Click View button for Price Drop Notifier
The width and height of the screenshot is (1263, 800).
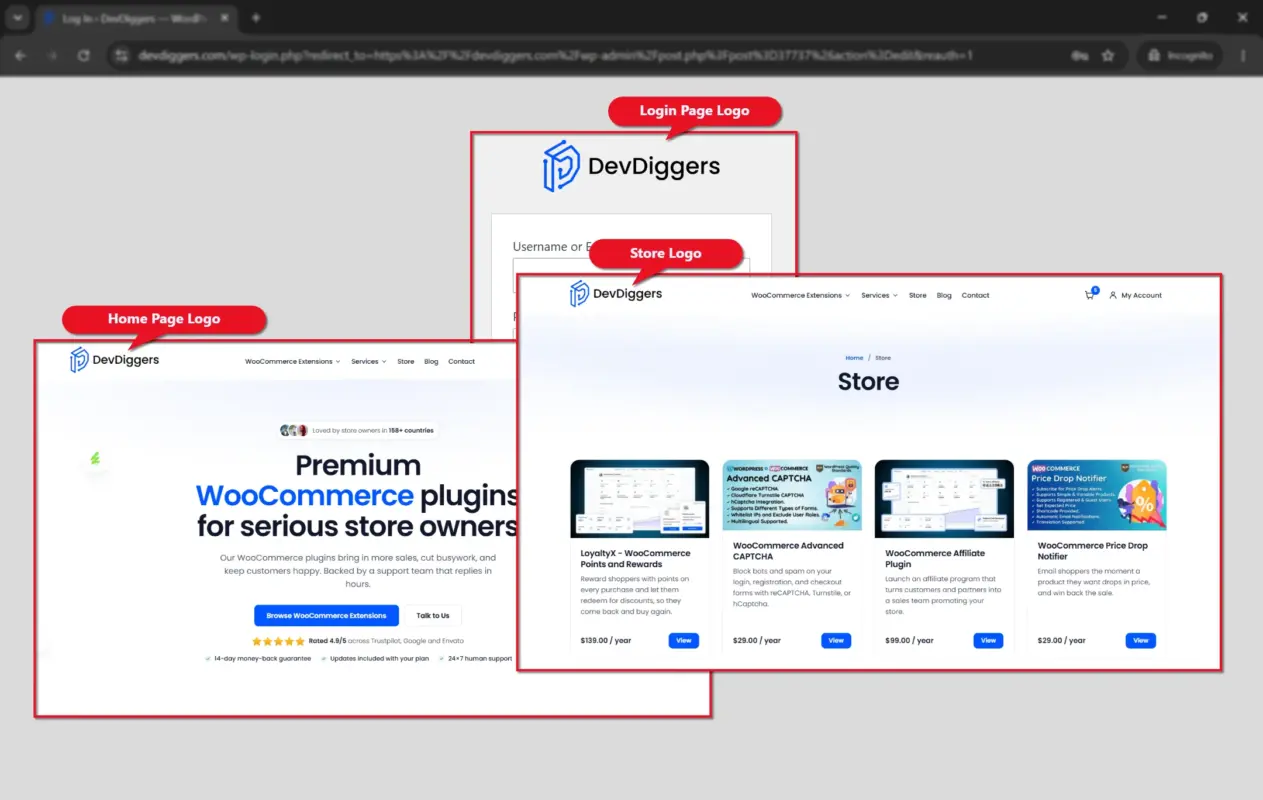[1140, 640]
